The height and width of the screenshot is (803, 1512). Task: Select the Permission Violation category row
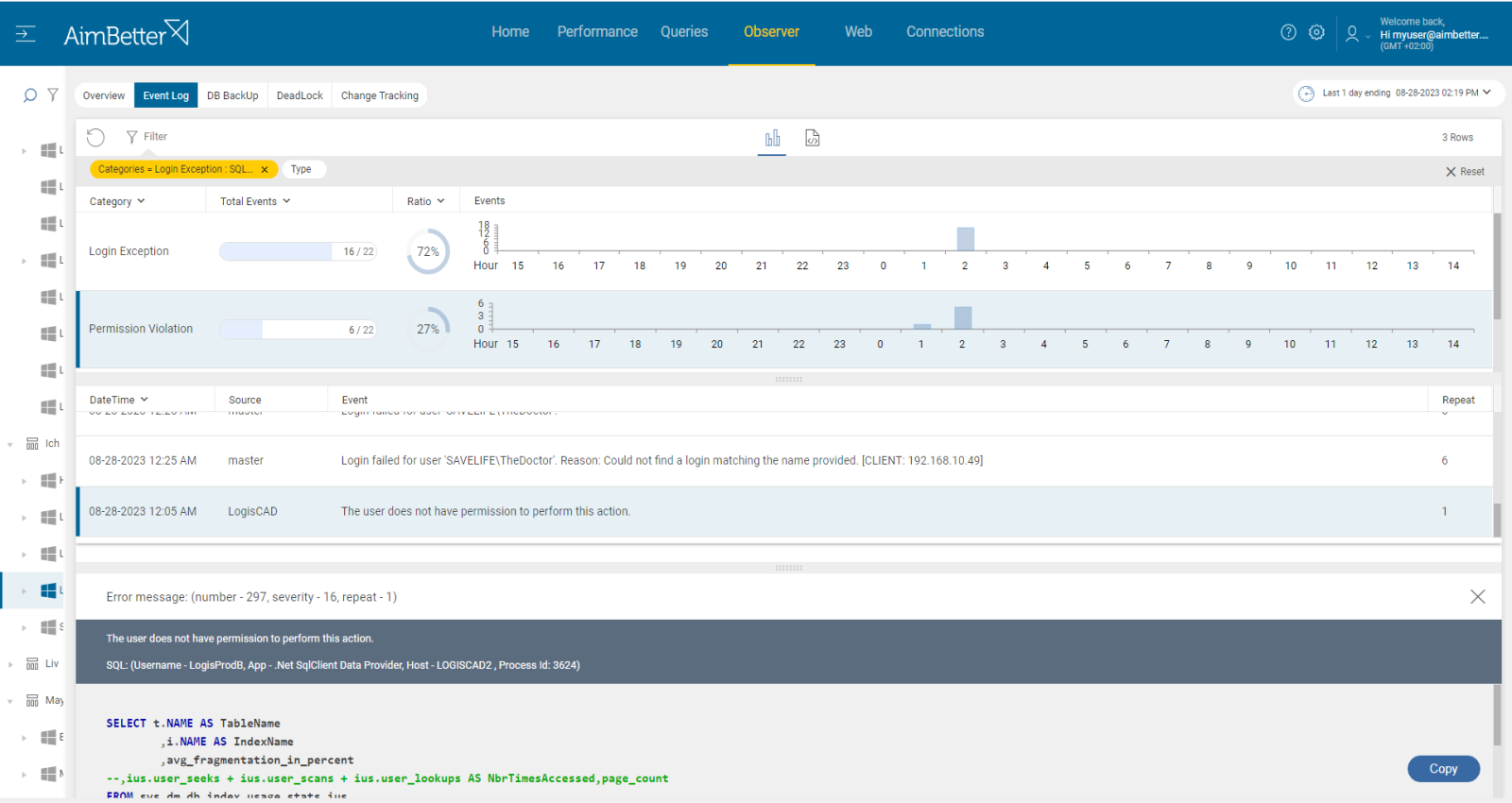784,330
